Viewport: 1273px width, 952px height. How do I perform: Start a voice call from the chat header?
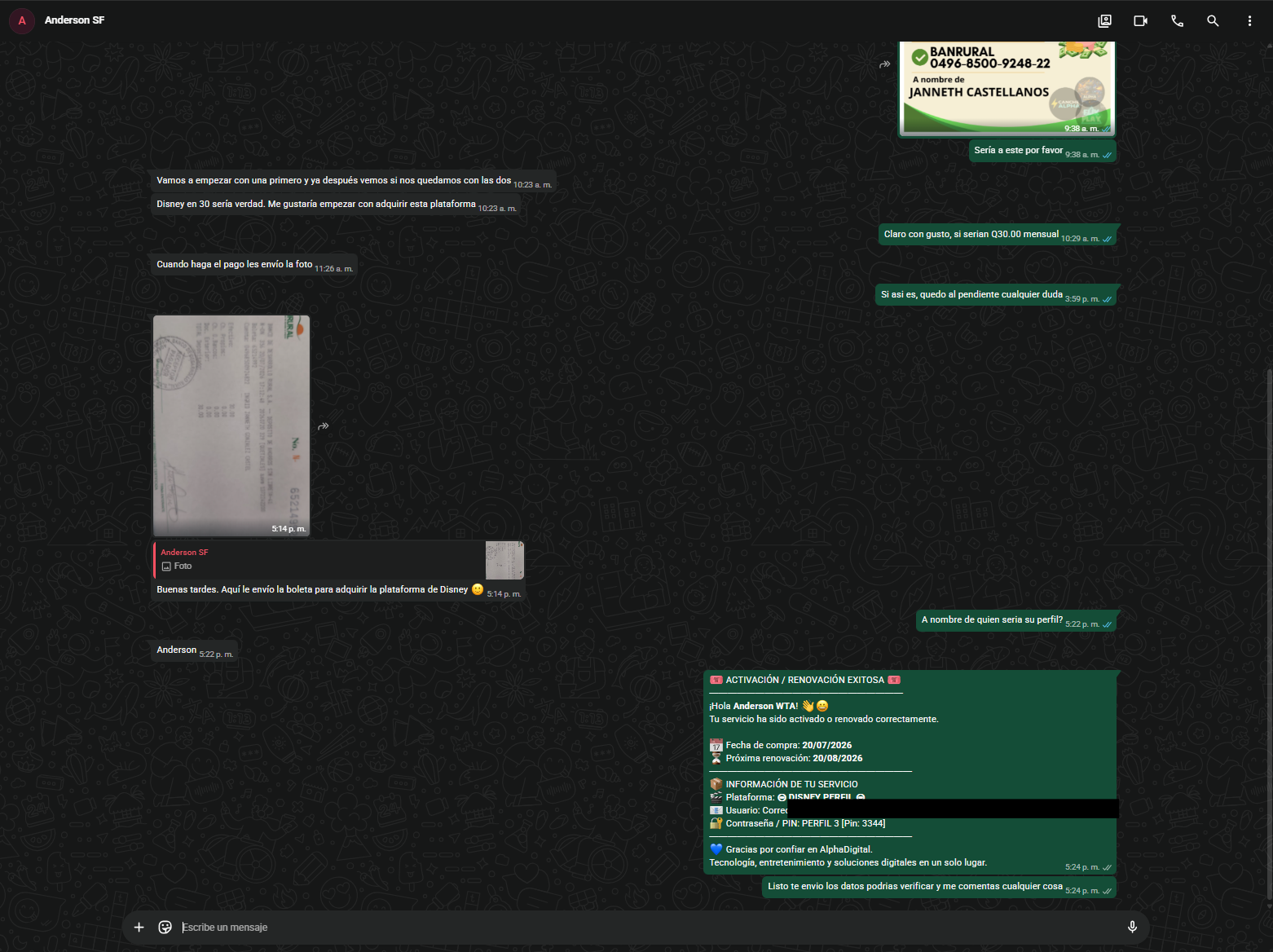click(1177, 21)
